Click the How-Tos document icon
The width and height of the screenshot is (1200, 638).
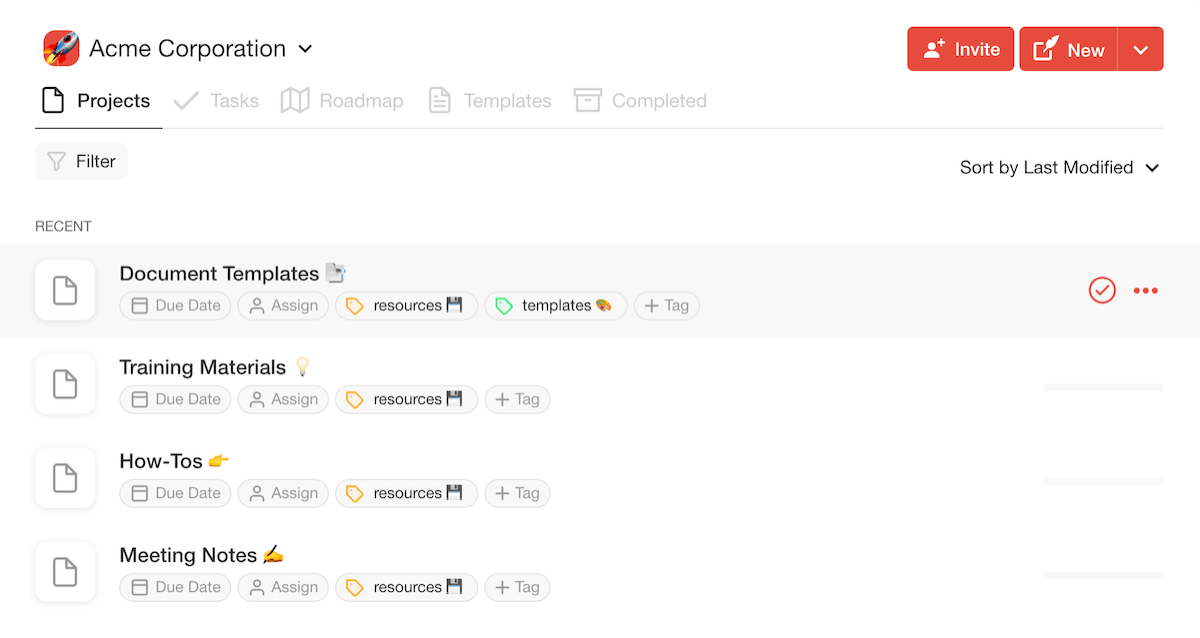coord(65,478)
